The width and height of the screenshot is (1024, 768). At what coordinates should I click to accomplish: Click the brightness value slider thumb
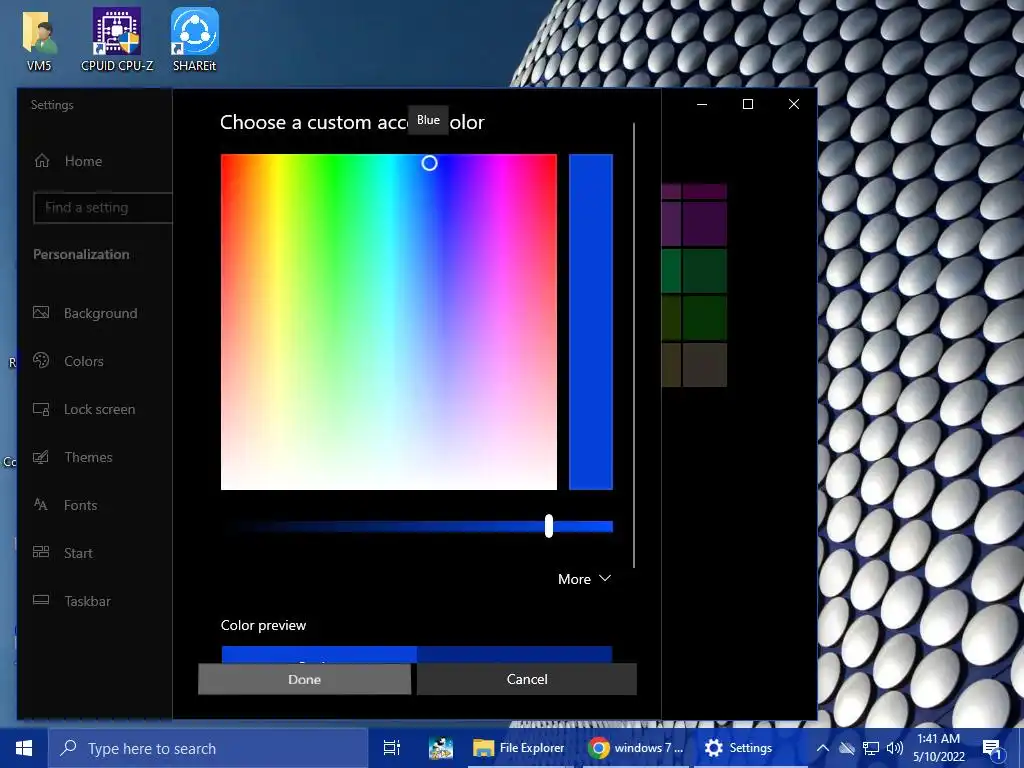pos(549,526)
